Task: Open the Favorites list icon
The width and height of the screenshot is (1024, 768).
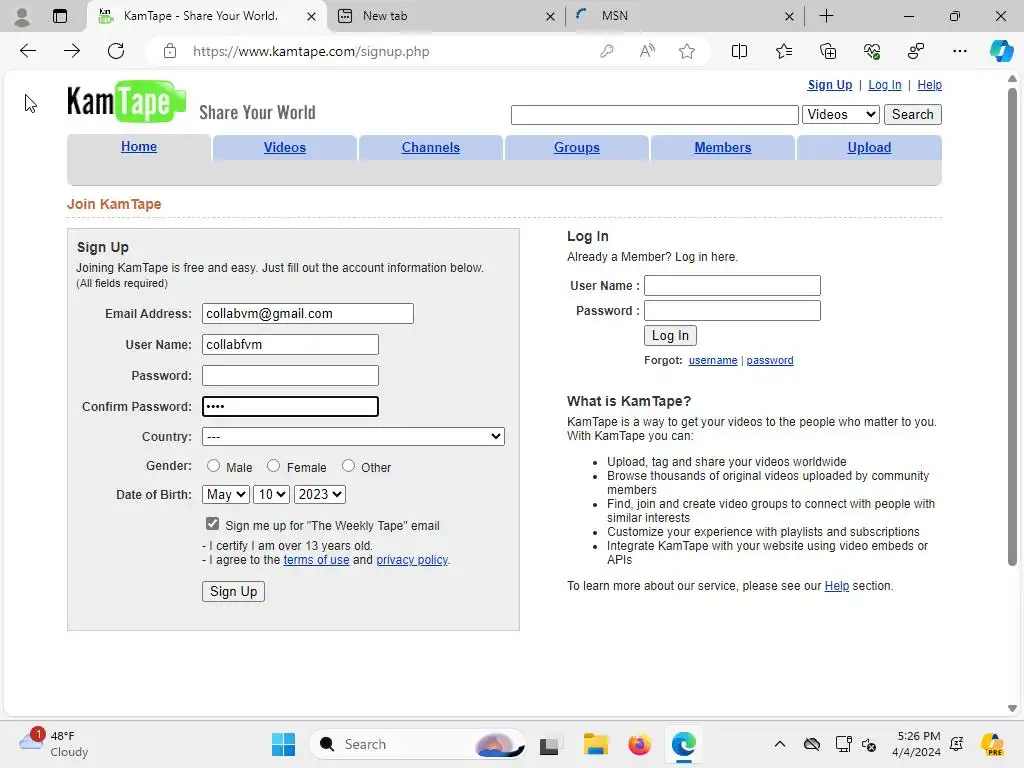Action: [x=784, y=51]
